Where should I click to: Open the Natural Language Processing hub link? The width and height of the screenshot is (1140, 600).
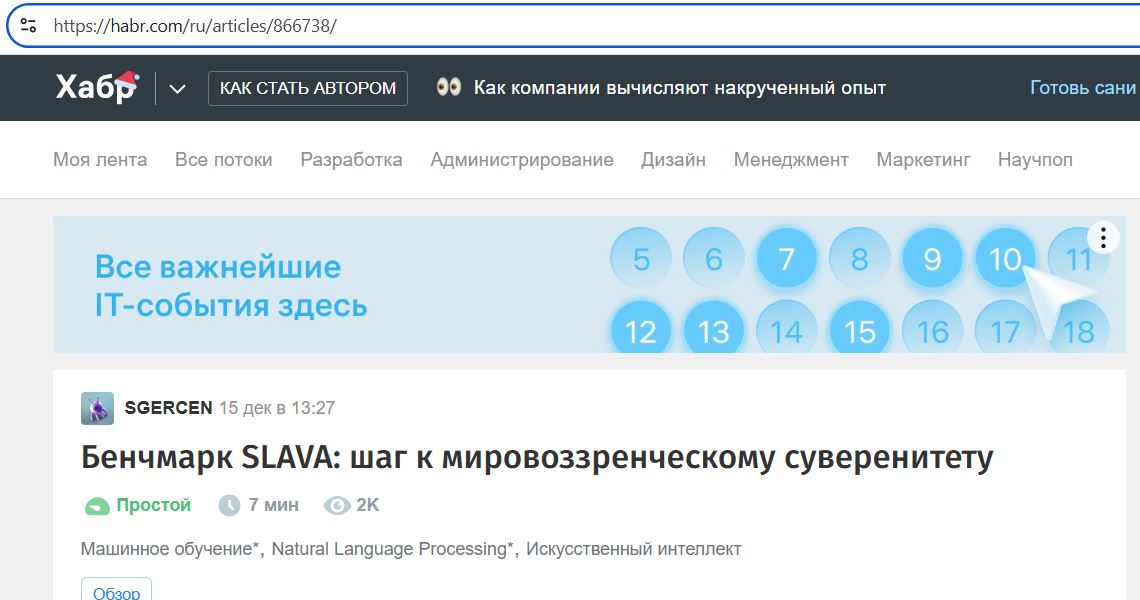(x=393, y=549)
